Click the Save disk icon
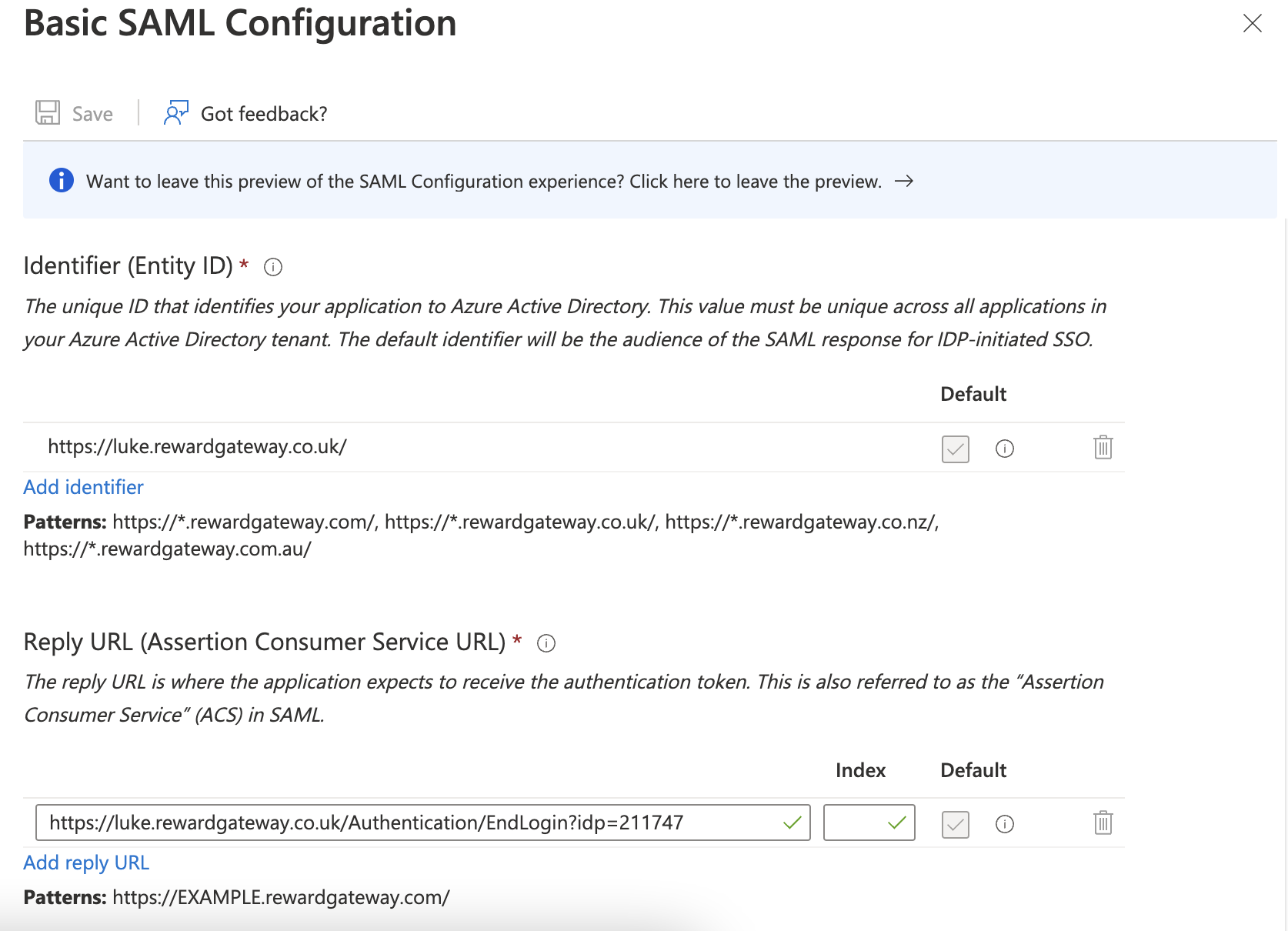The image size is (1288, 931). [48, 113]
